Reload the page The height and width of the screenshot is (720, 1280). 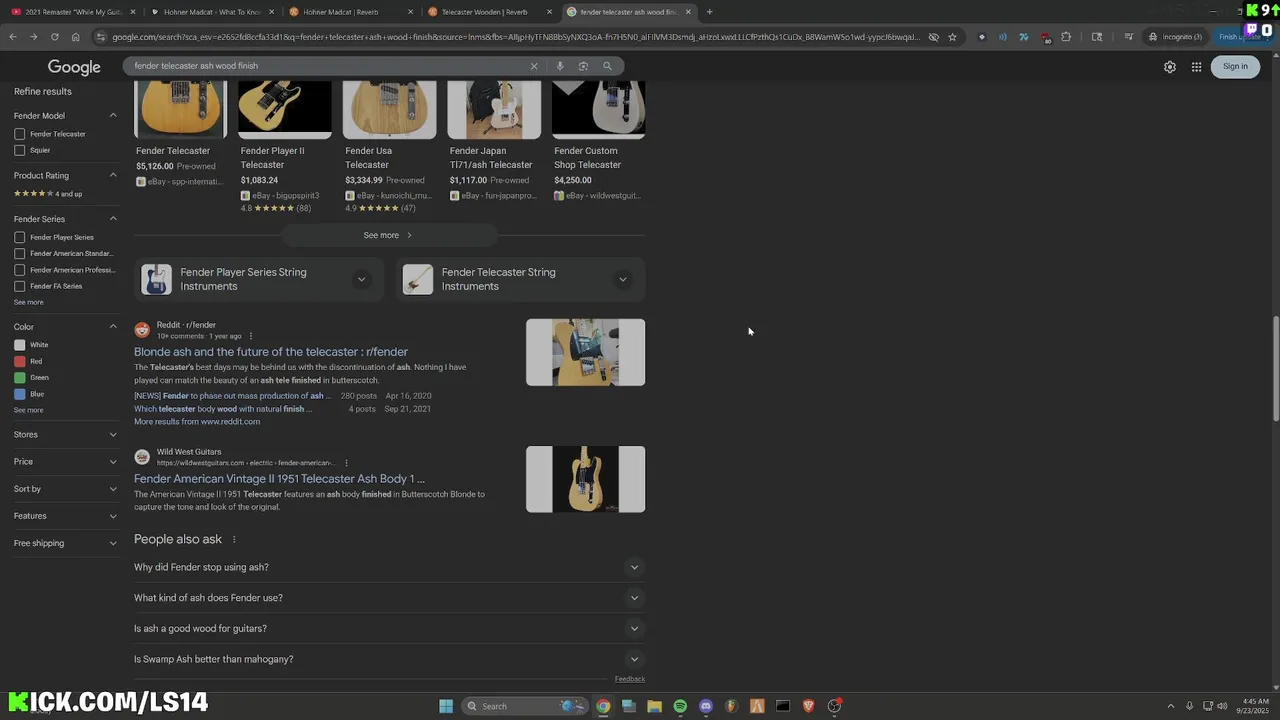[55, 37]
